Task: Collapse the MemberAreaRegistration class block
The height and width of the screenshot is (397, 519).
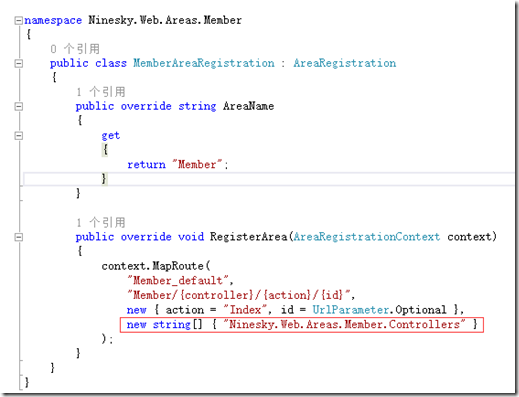Action: coord(18,63)
